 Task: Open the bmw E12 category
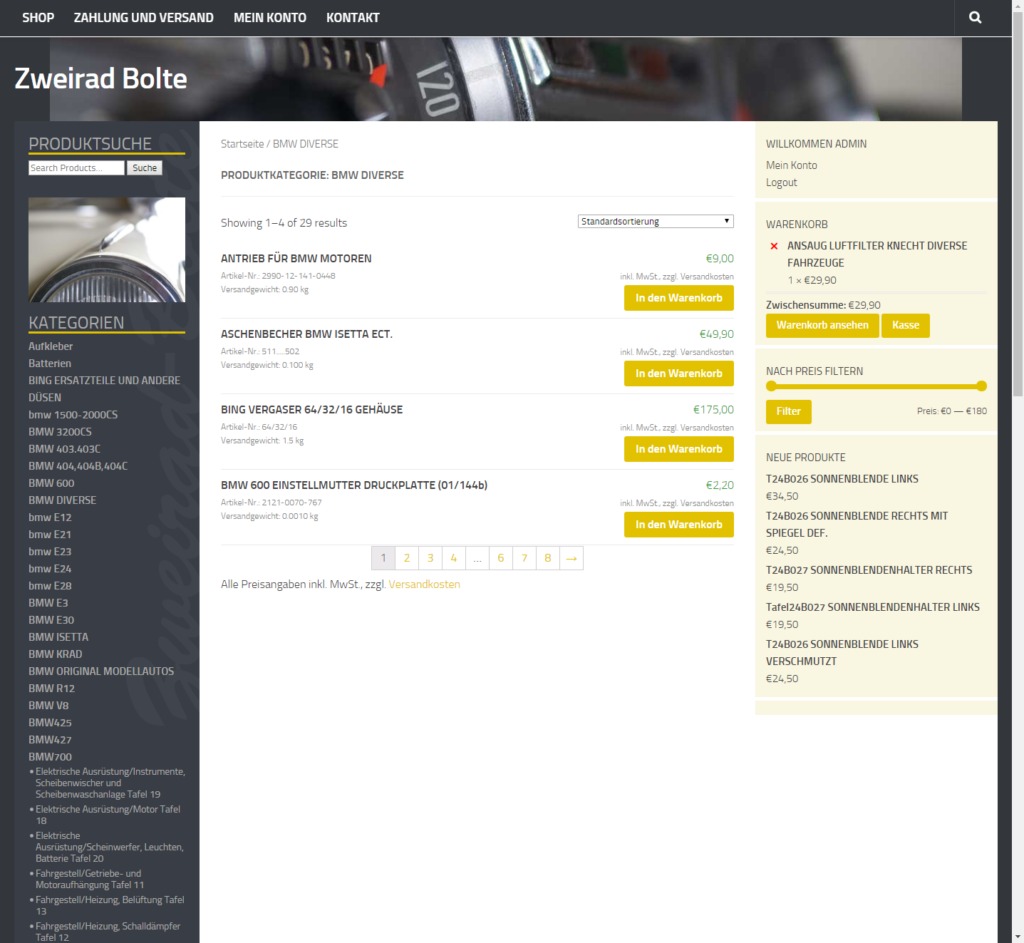[50, 517]
